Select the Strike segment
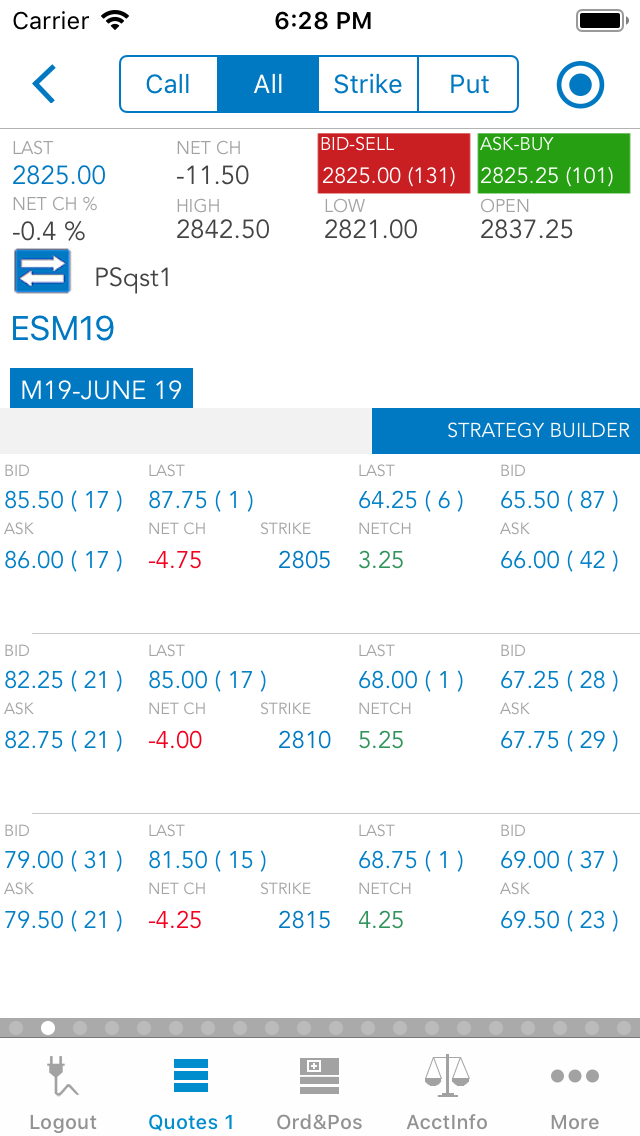 [368, 84]
